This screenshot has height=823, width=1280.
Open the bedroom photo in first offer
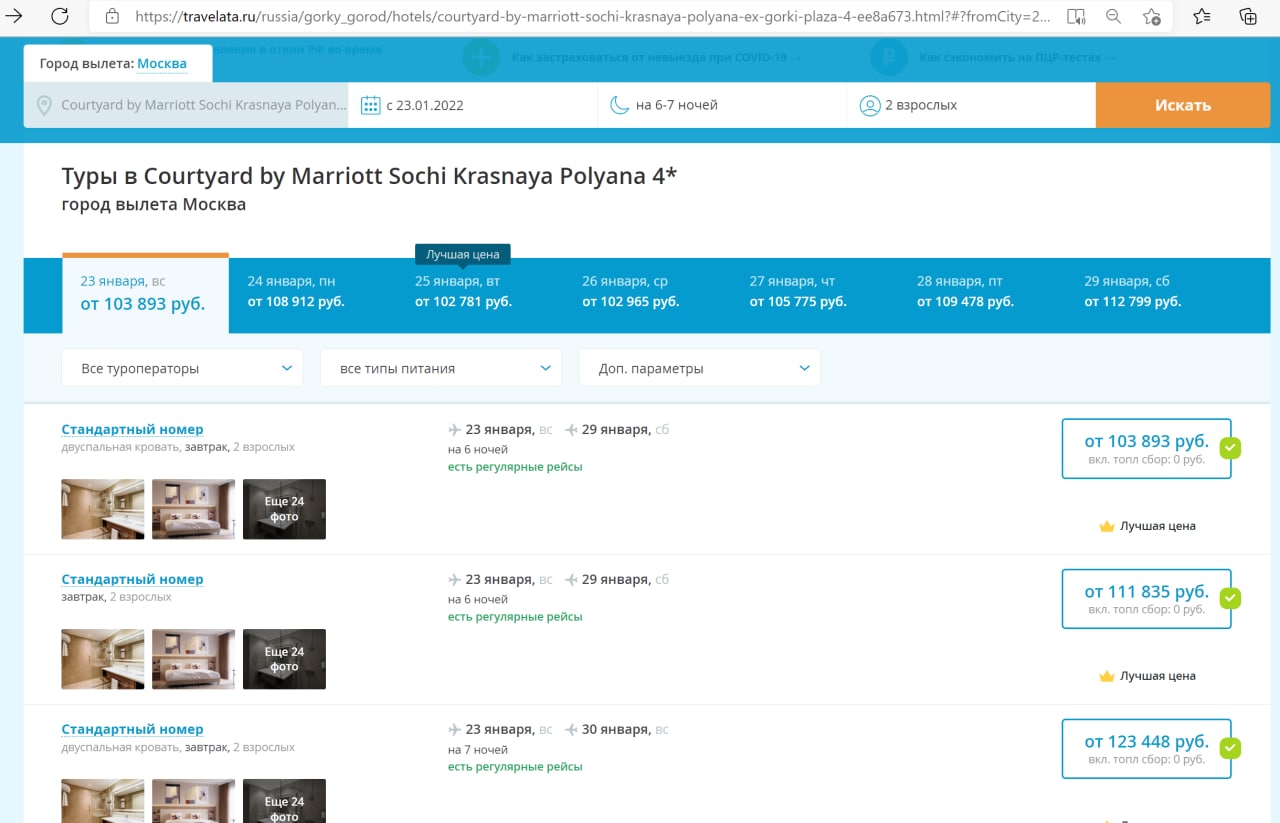(193, 509)
